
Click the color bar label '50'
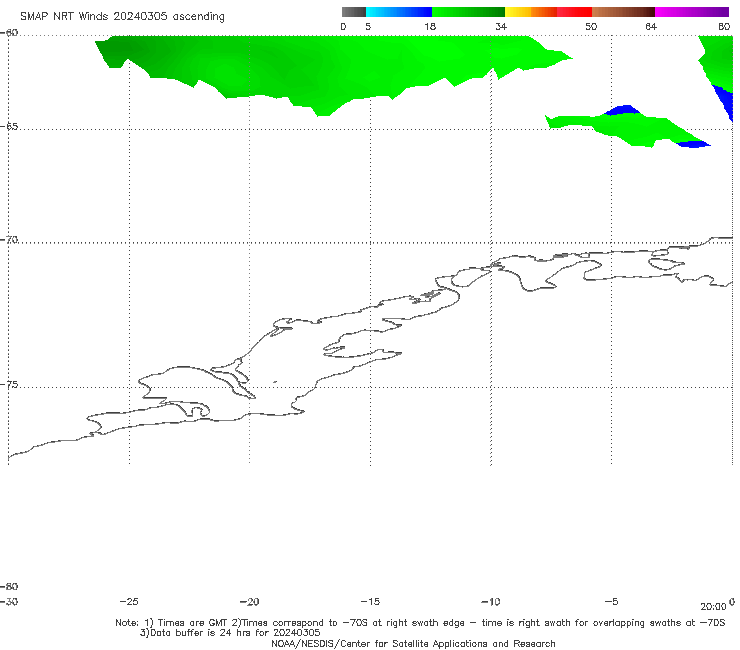(591, 26)
